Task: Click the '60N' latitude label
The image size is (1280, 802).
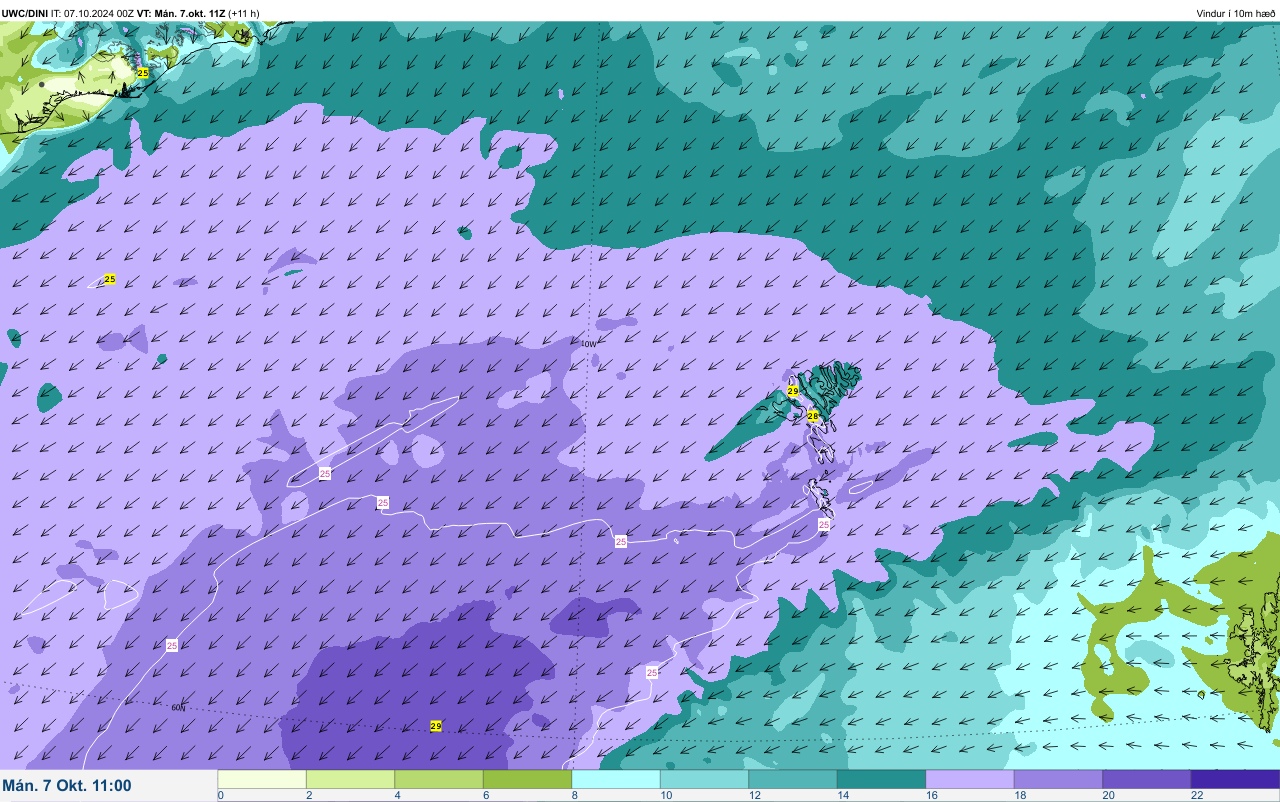Action: coord(178,708)
